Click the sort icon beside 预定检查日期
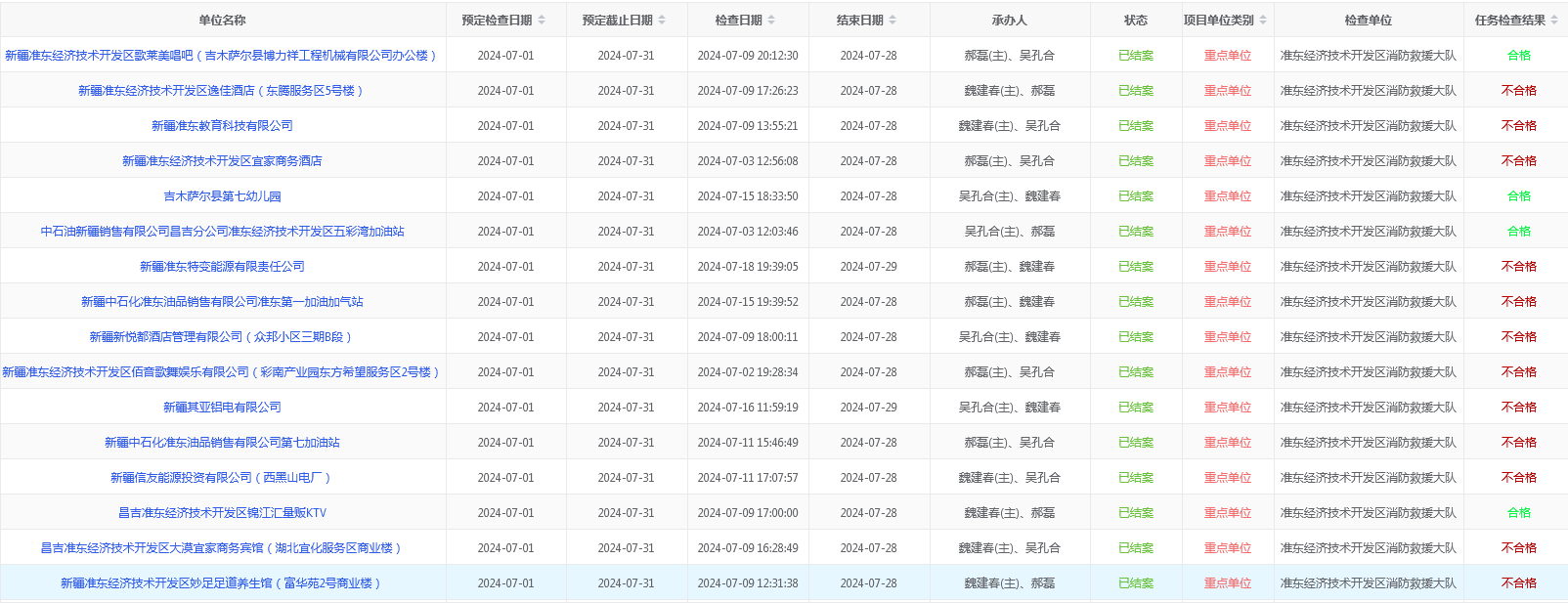Viewport: 1568px width, 603px height. point(542,20)
